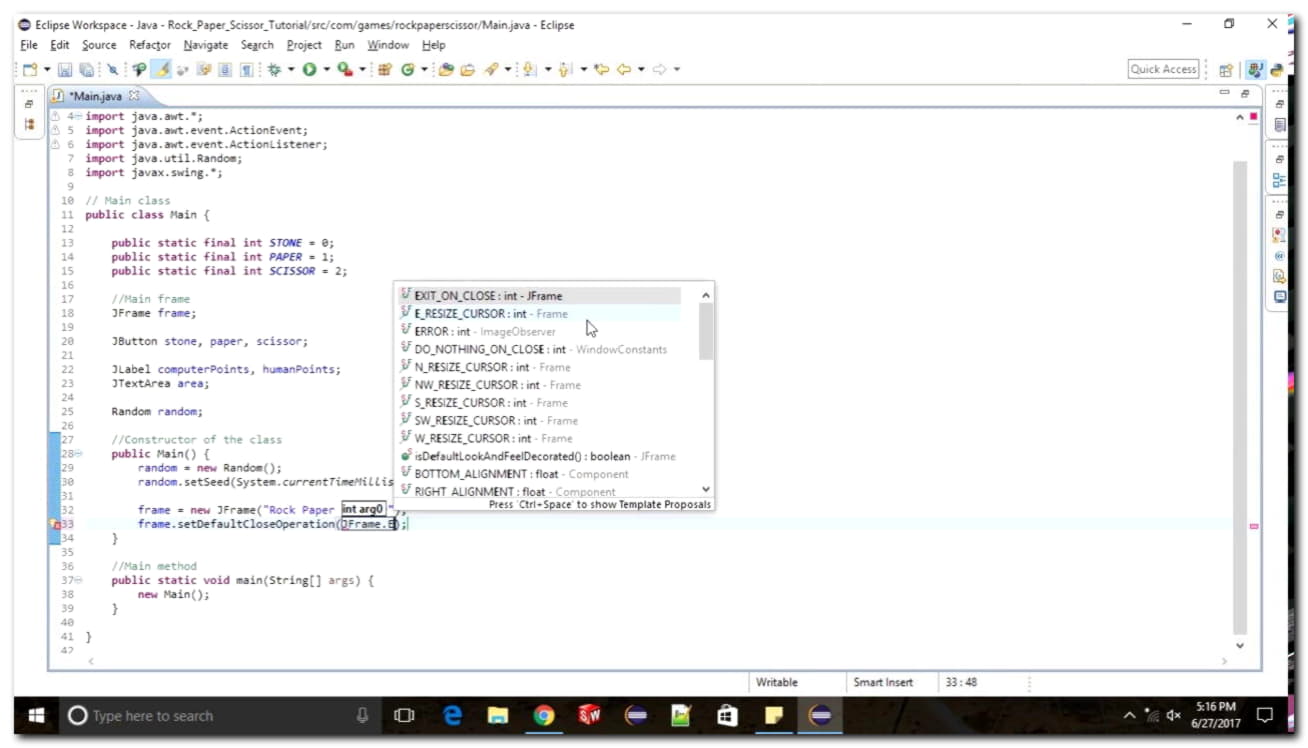
Task: Collapse the Main constructor fold on line 28
Action: 78,454
